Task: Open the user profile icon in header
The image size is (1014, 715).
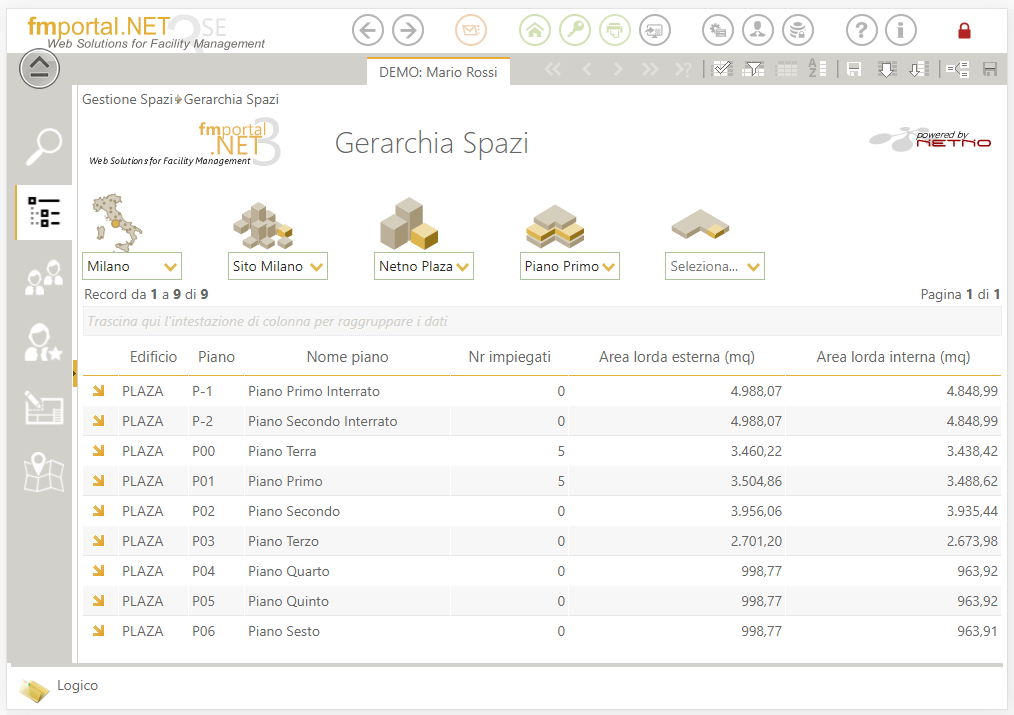Action: [x=758, y=30]
